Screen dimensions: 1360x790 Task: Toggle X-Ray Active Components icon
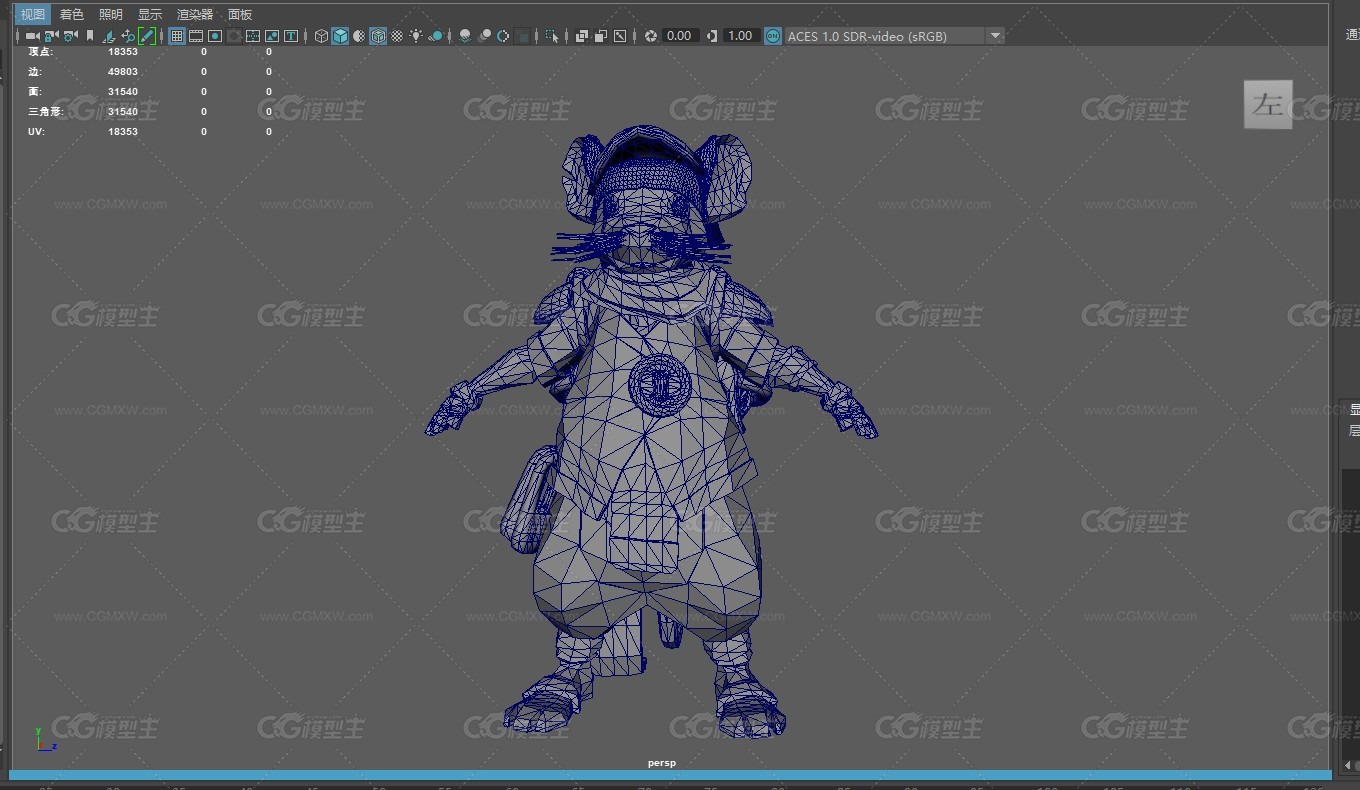pos(601,36)
